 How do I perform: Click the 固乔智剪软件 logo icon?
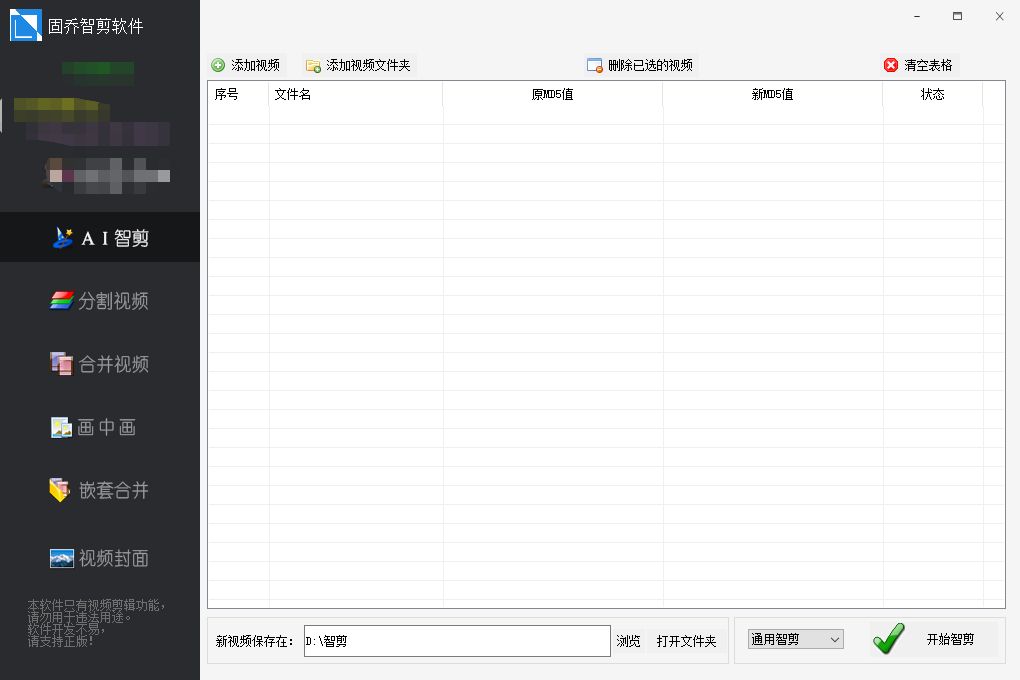[26, 25]
